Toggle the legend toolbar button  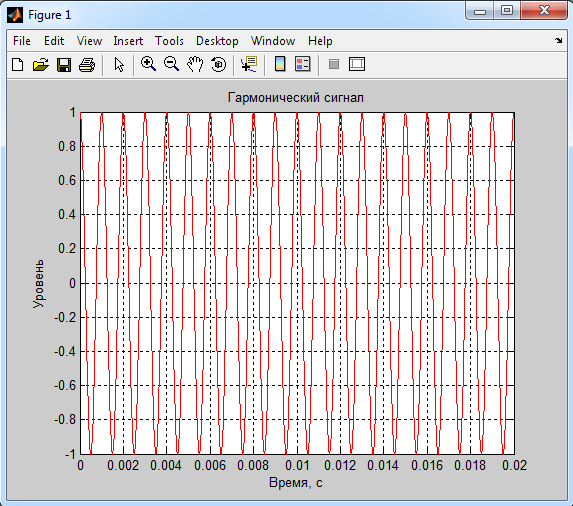click(x=303, y=64)
